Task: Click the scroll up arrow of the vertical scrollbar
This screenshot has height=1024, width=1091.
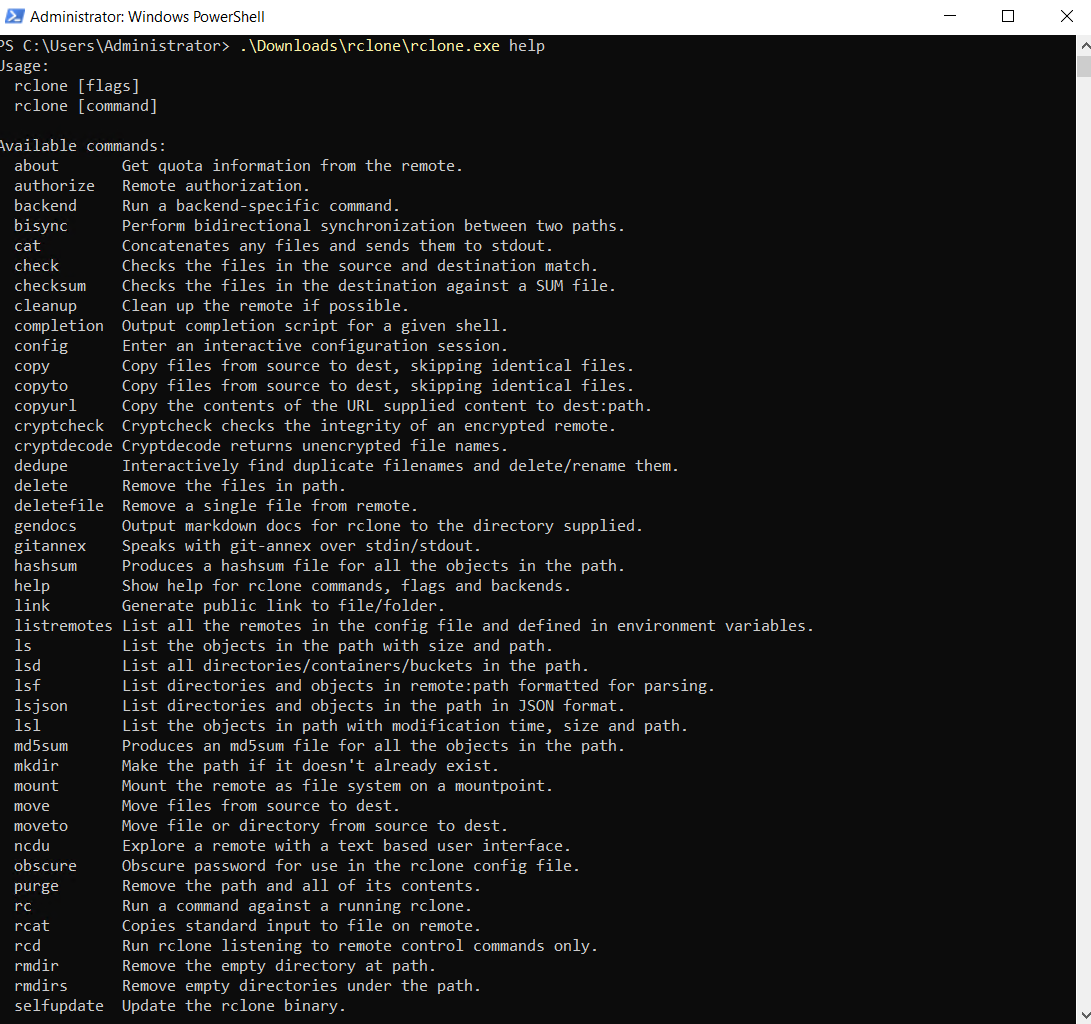Action: [1083, 45]
